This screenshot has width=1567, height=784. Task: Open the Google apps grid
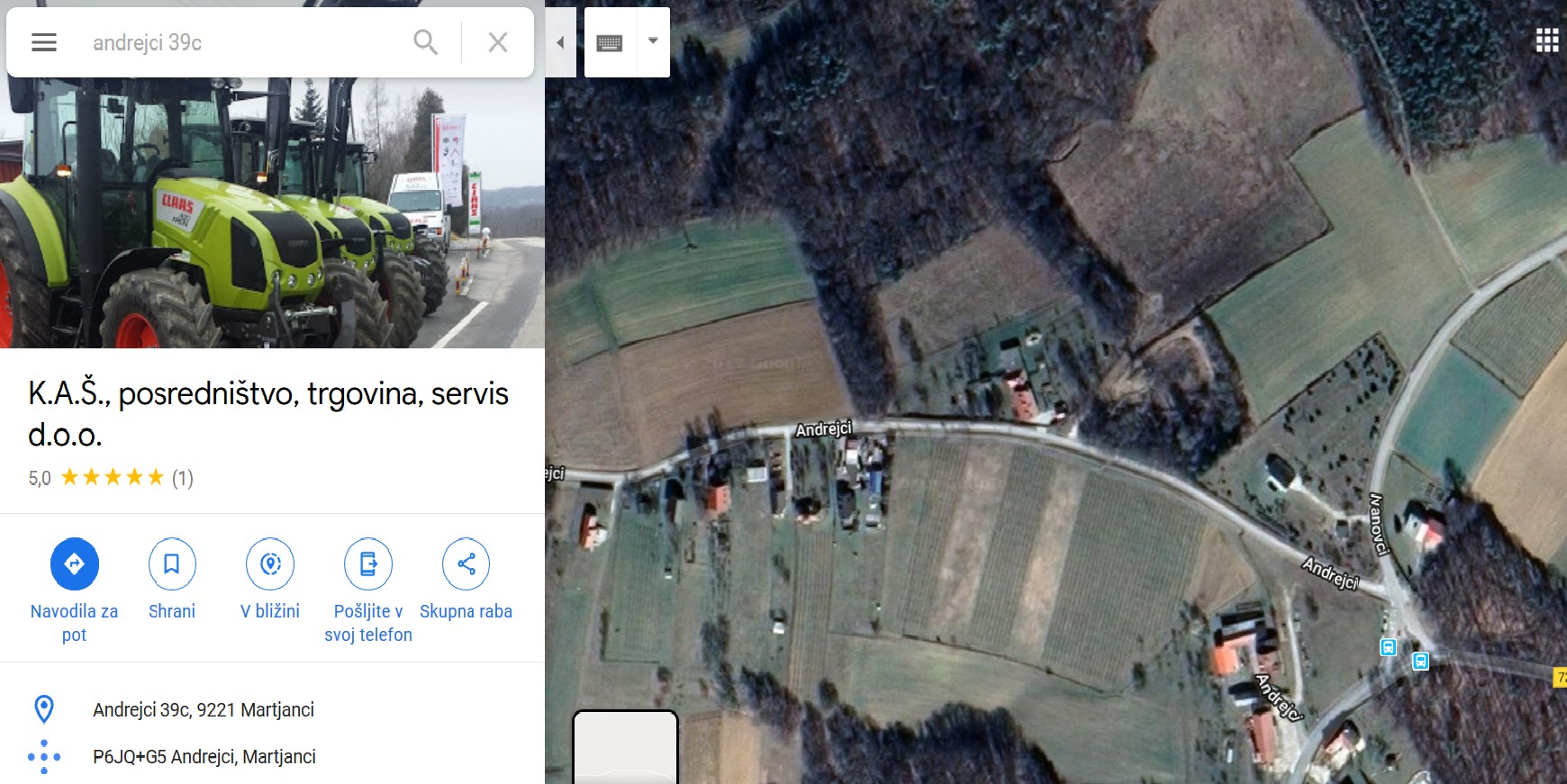(1547, 41)
